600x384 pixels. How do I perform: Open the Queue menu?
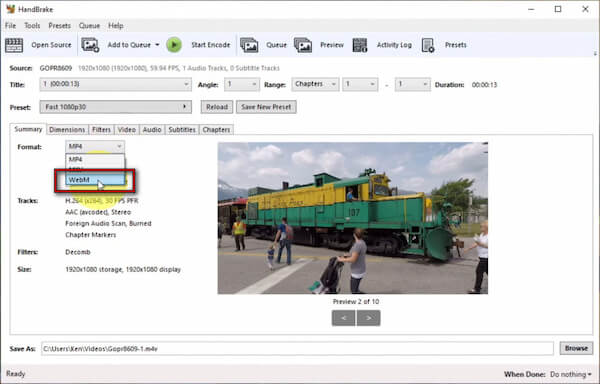coord(89,26)
